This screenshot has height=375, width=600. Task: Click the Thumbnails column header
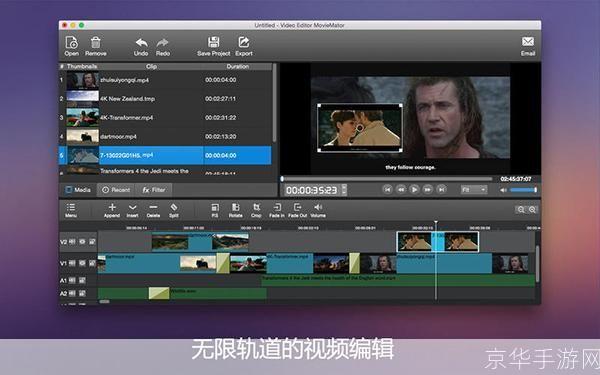click(82, 67)
